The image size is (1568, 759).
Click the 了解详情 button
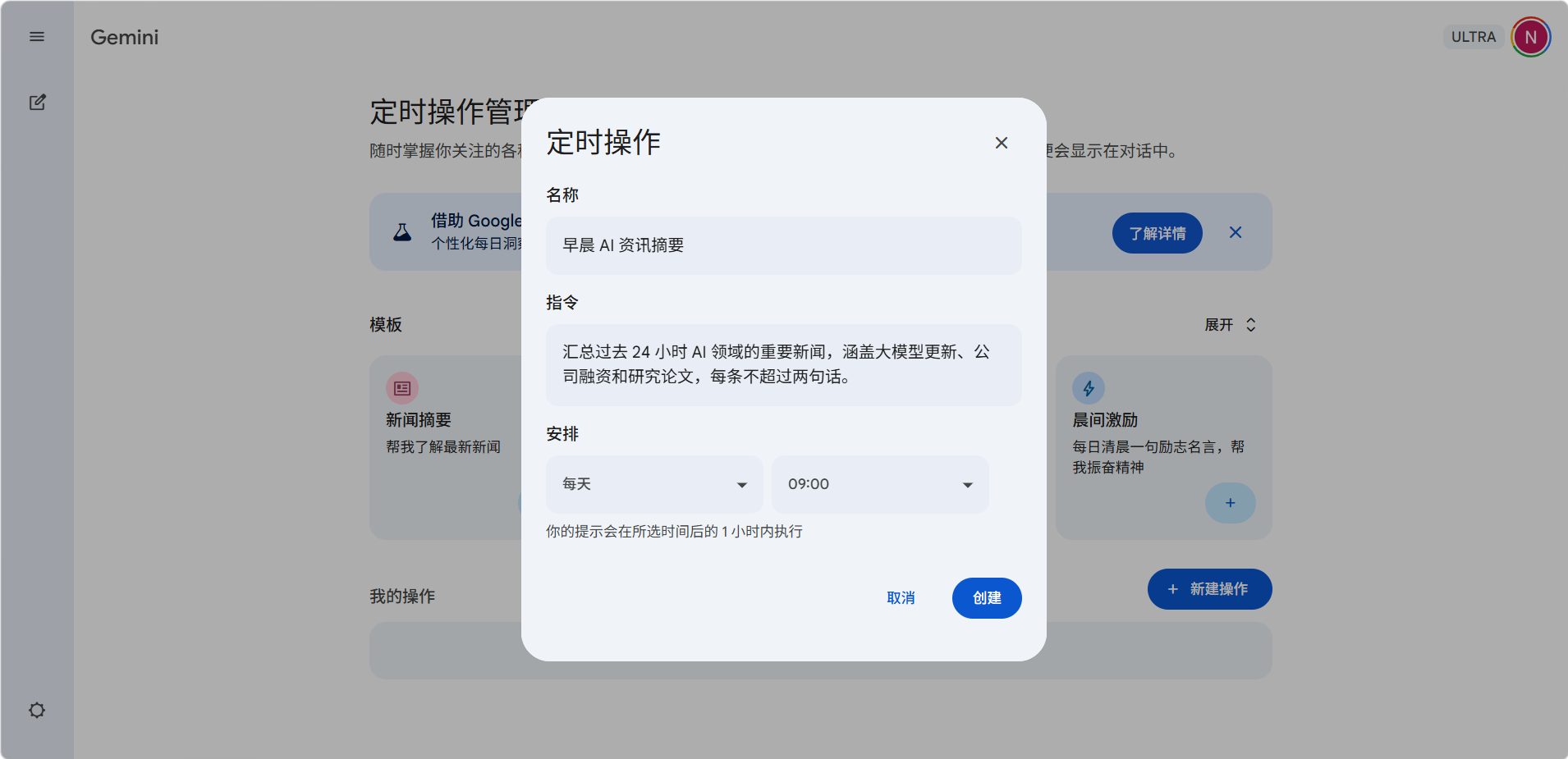(1158, 233)
